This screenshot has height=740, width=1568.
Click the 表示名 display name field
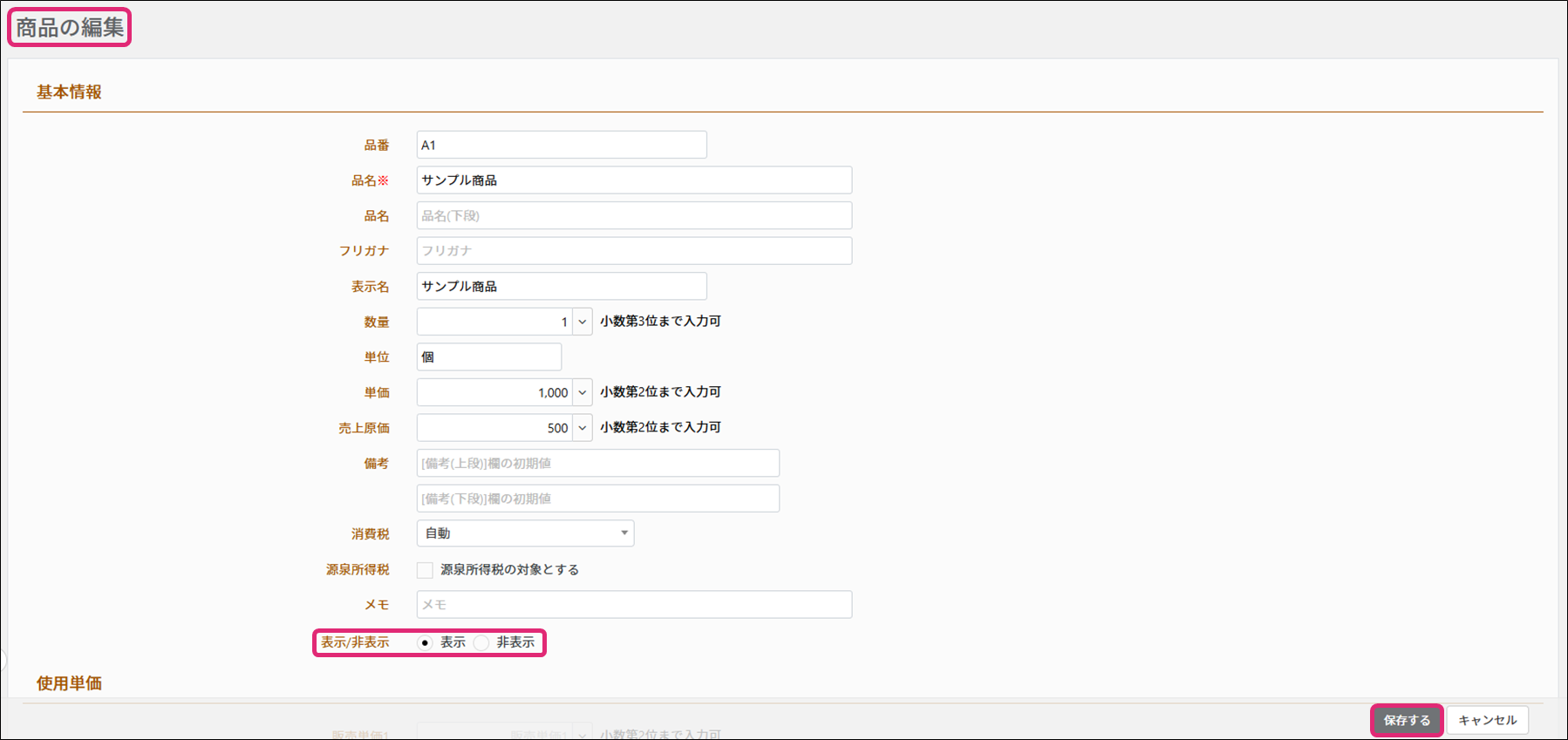(561, 287)
